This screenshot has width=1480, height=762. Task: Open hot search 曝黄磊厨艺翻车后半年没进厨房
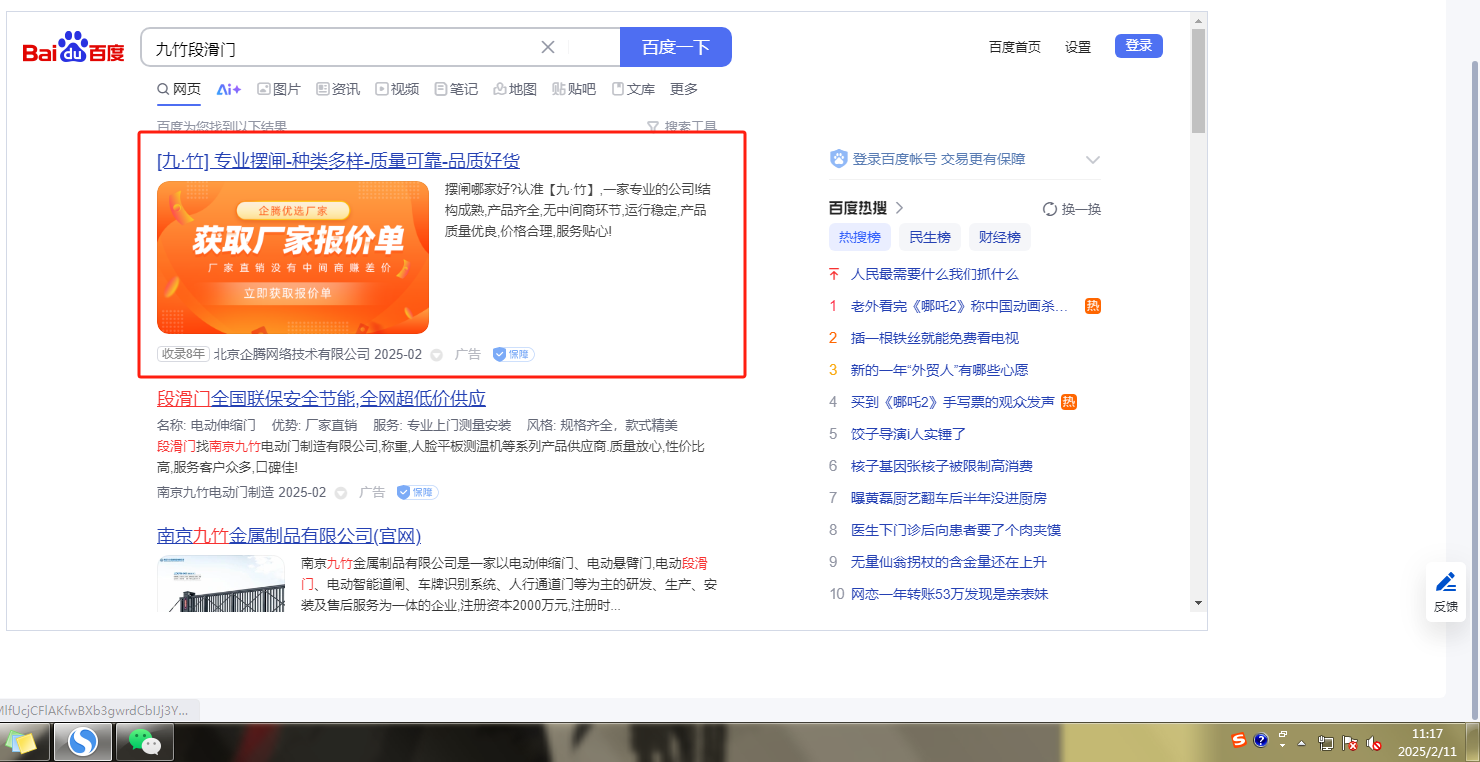click(x=949, y=498)
